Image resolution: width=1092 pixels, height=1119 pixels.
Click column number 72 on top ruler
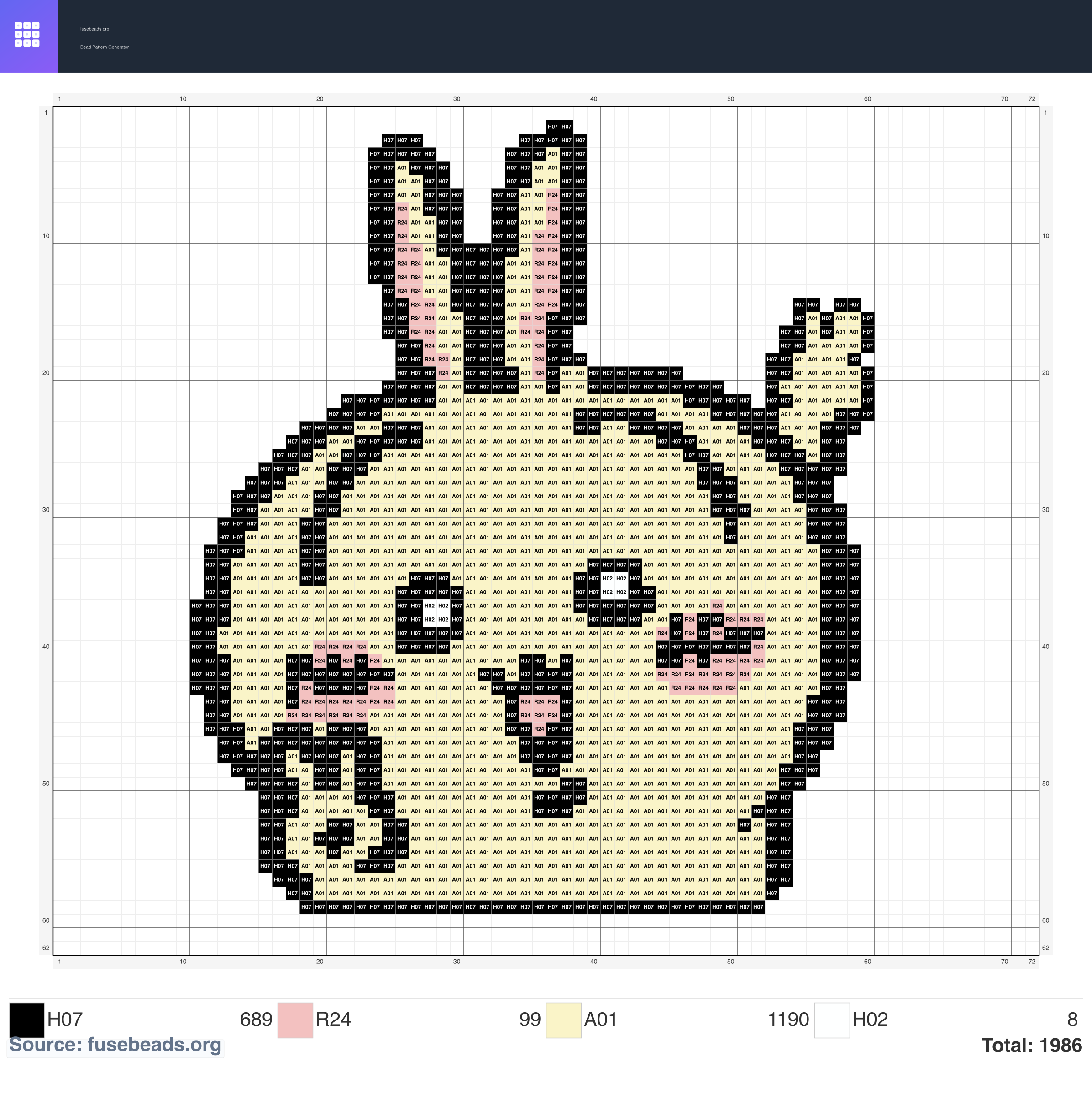tap(1032, 99)
